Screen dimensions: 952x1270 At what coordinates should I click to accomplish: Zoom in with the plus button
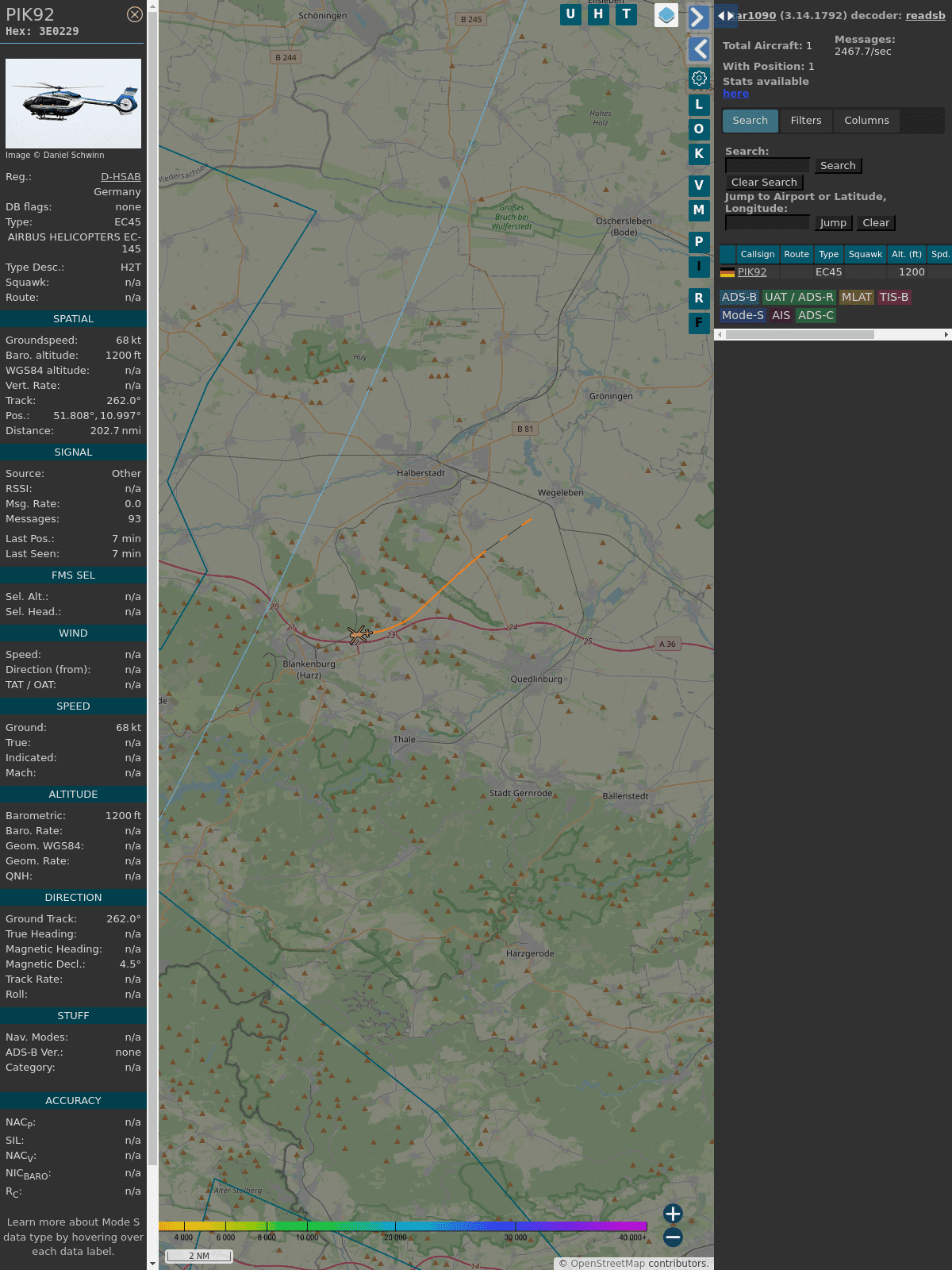(673, 1214)
